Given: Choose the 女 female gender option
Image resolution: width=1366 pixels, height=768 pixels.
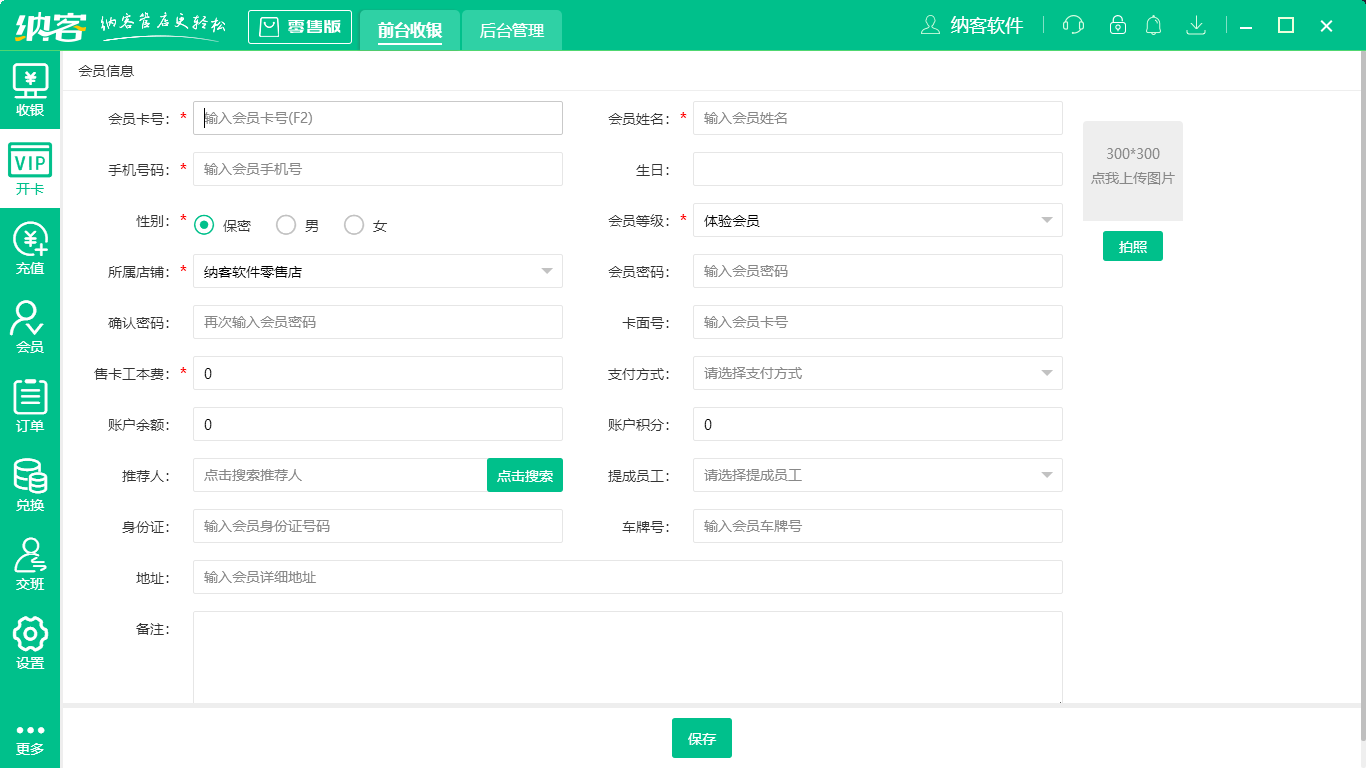Looking at the screenshot, I should 353,225.
